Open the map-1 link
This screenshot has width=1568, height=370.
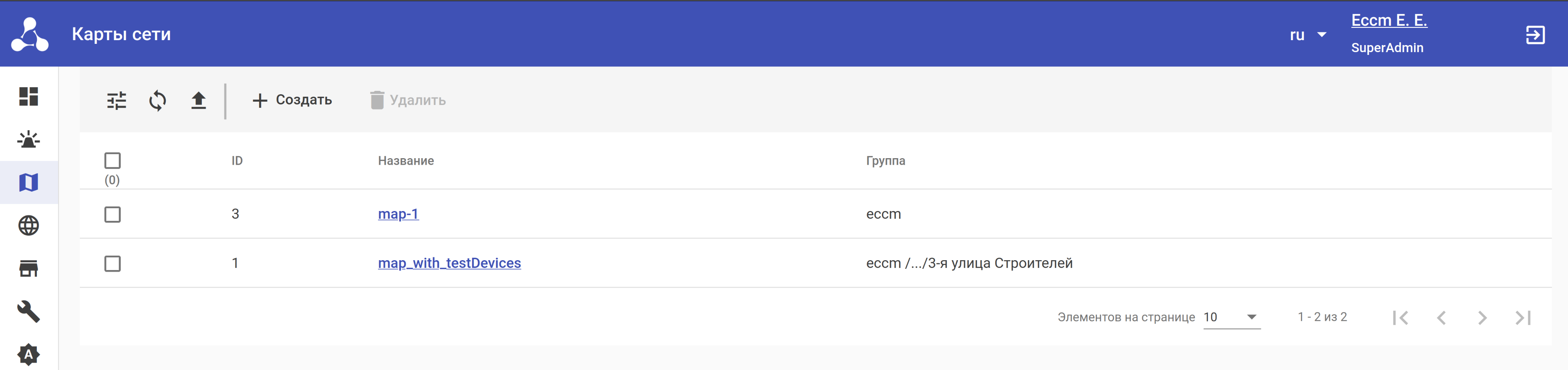pos(398,214)
